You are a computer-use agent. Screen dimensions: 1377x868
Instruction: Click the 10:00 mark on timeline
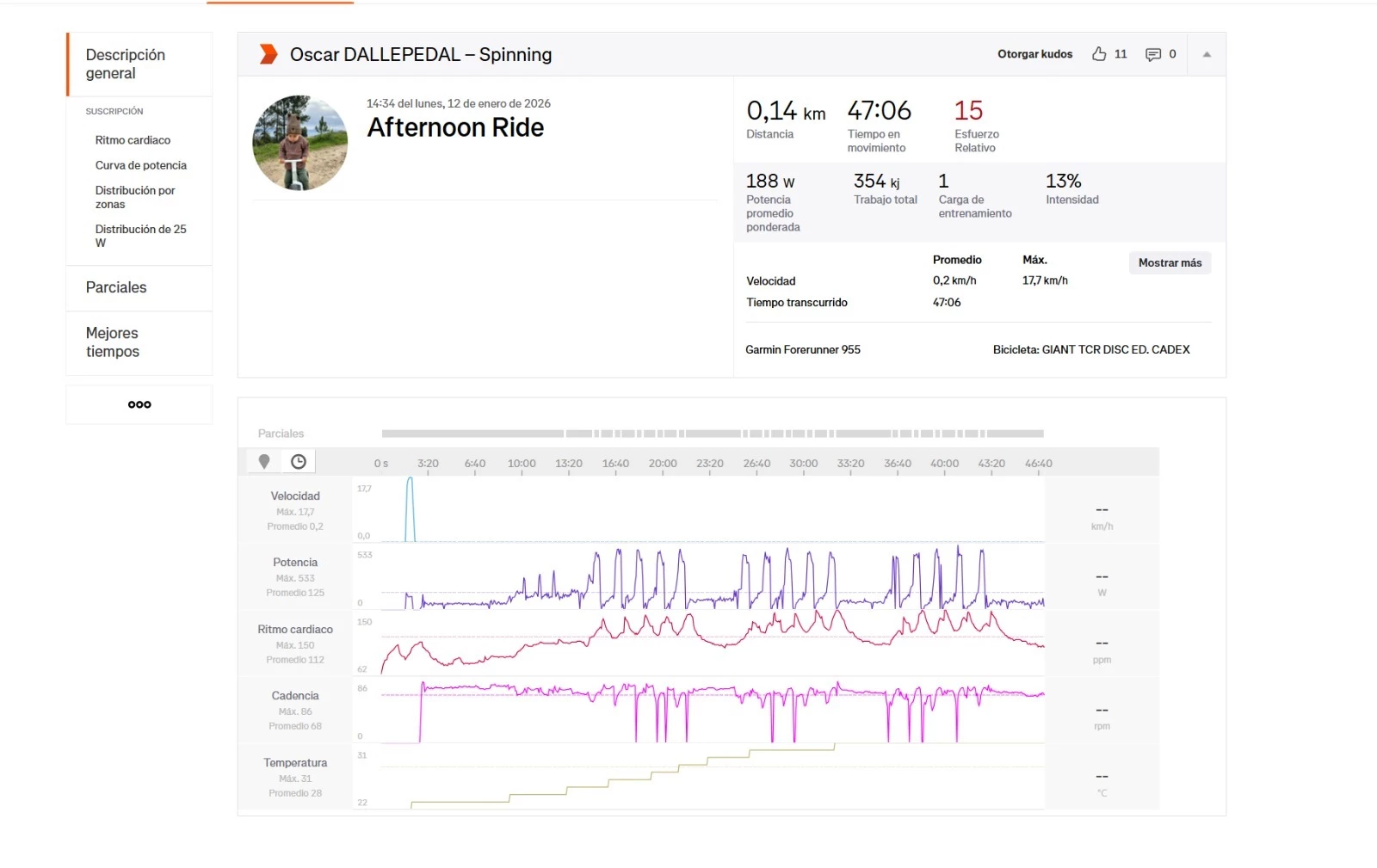click(x=522, y=464)
